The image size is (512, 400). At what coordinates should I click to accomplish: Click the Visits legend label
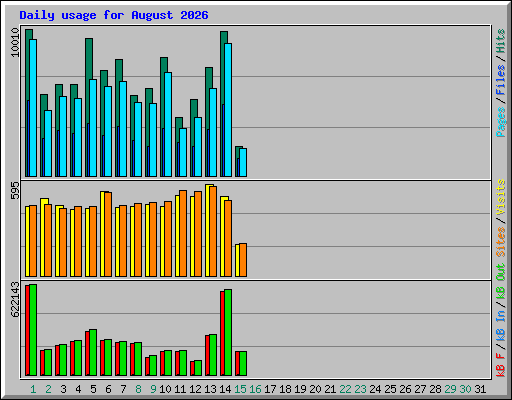tap(501, 197)
